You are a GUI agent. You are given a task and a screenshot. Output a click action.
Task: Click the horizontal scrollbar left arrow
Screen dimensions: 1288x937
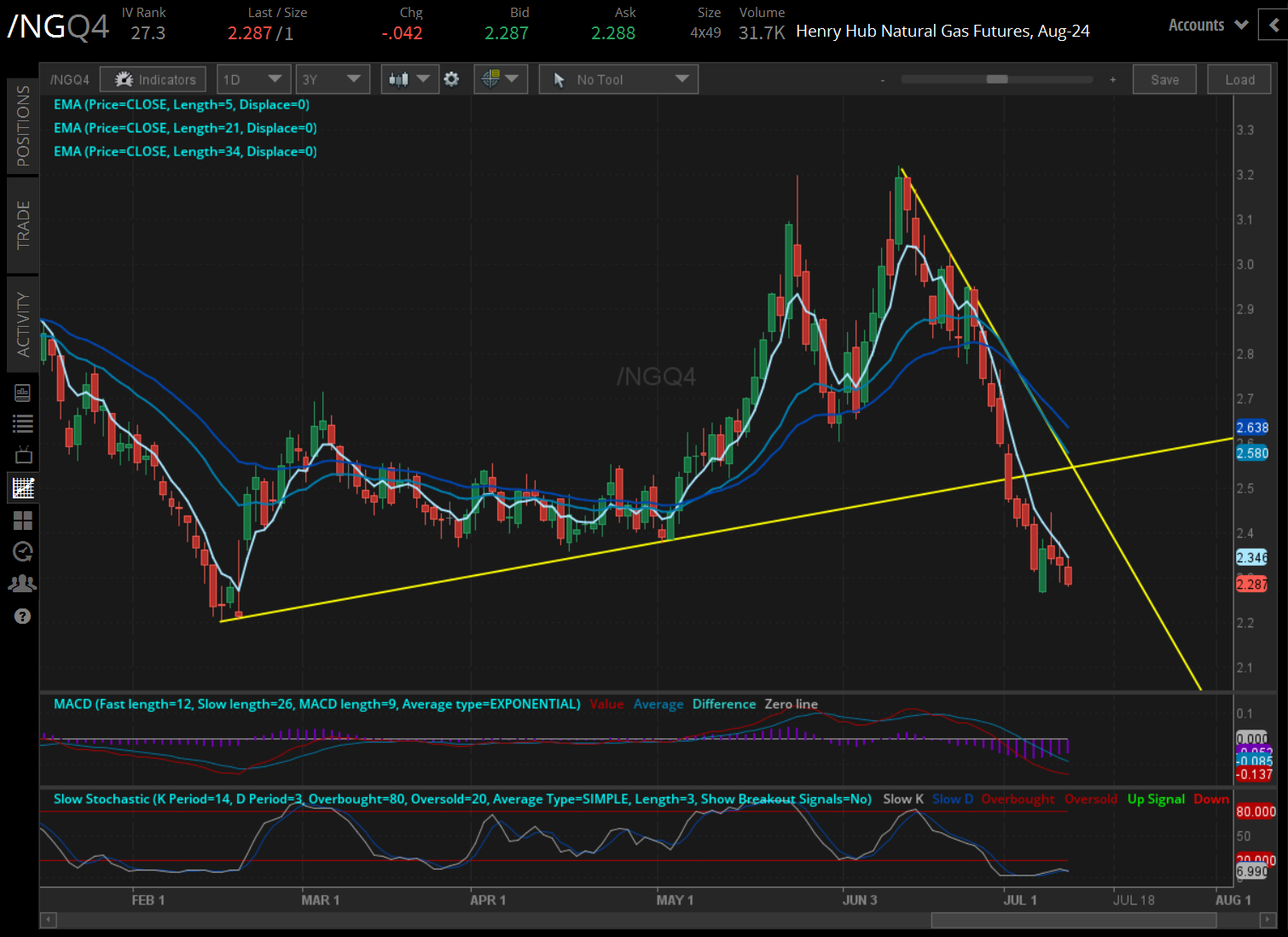49,920
